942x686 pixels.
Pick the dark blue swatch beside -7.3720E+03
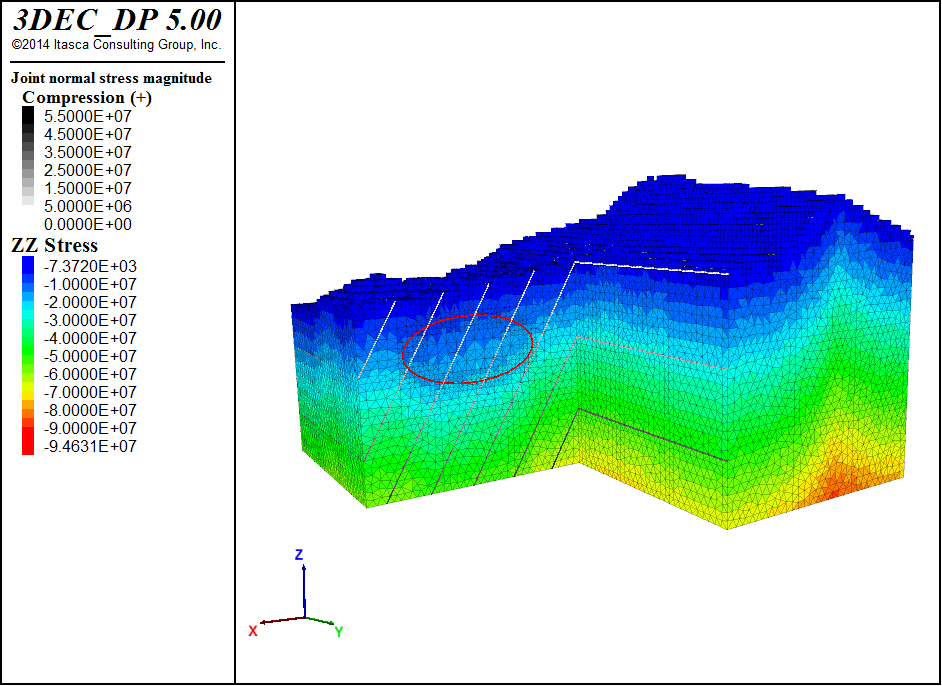click(x=28, y=265)
